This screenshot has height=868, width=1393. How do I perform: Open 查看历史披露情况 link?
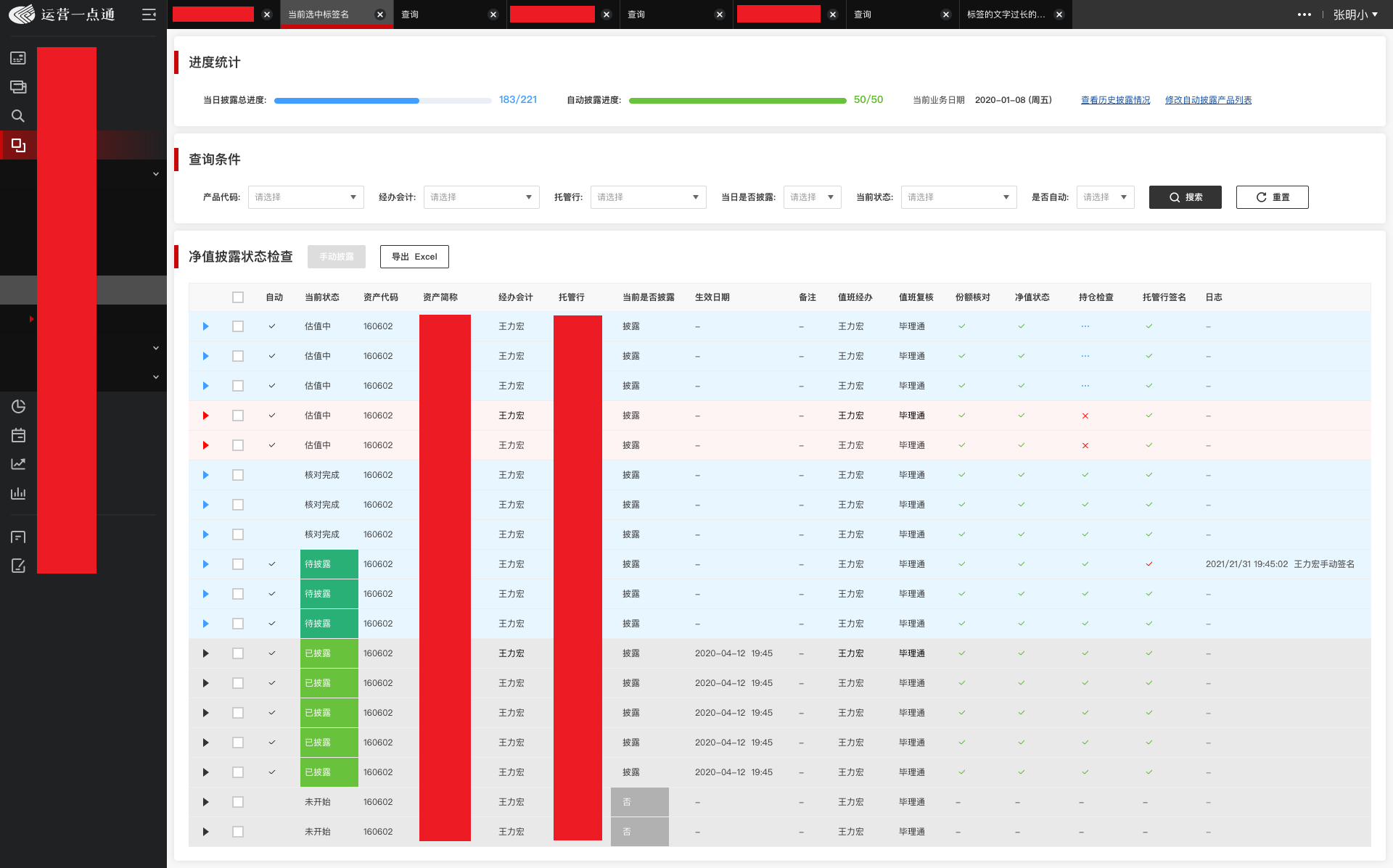1116,100
